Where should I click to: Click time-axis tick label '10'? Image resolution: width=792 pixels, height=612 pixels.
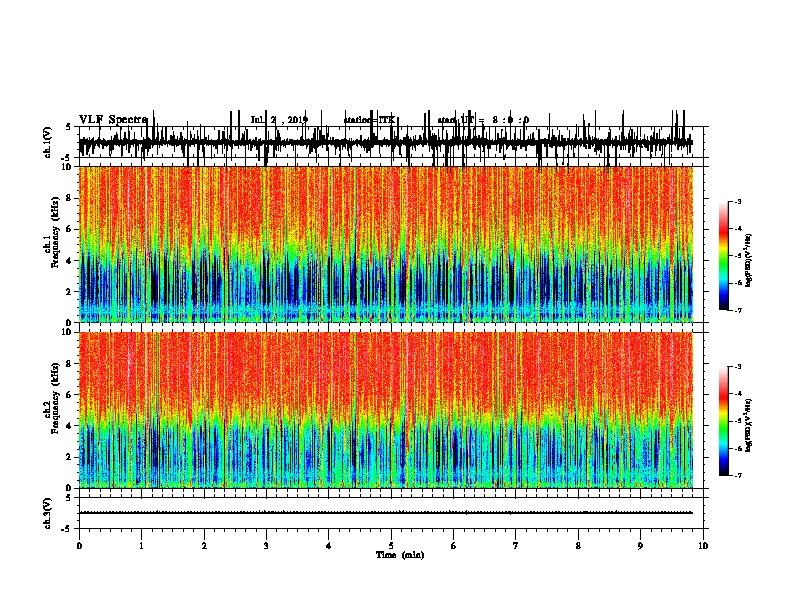(703, 546)
